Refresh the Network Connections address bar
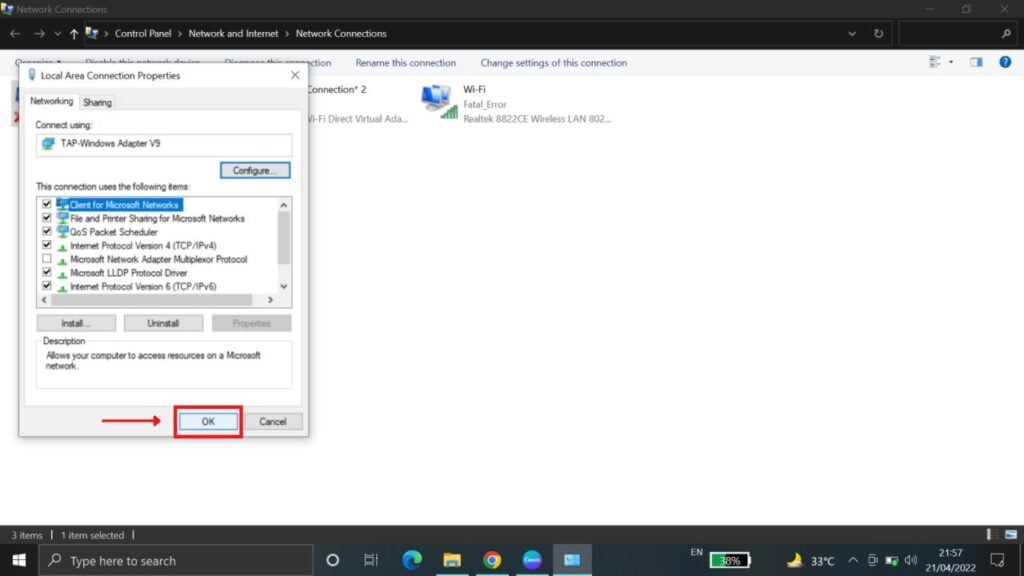 878,33
